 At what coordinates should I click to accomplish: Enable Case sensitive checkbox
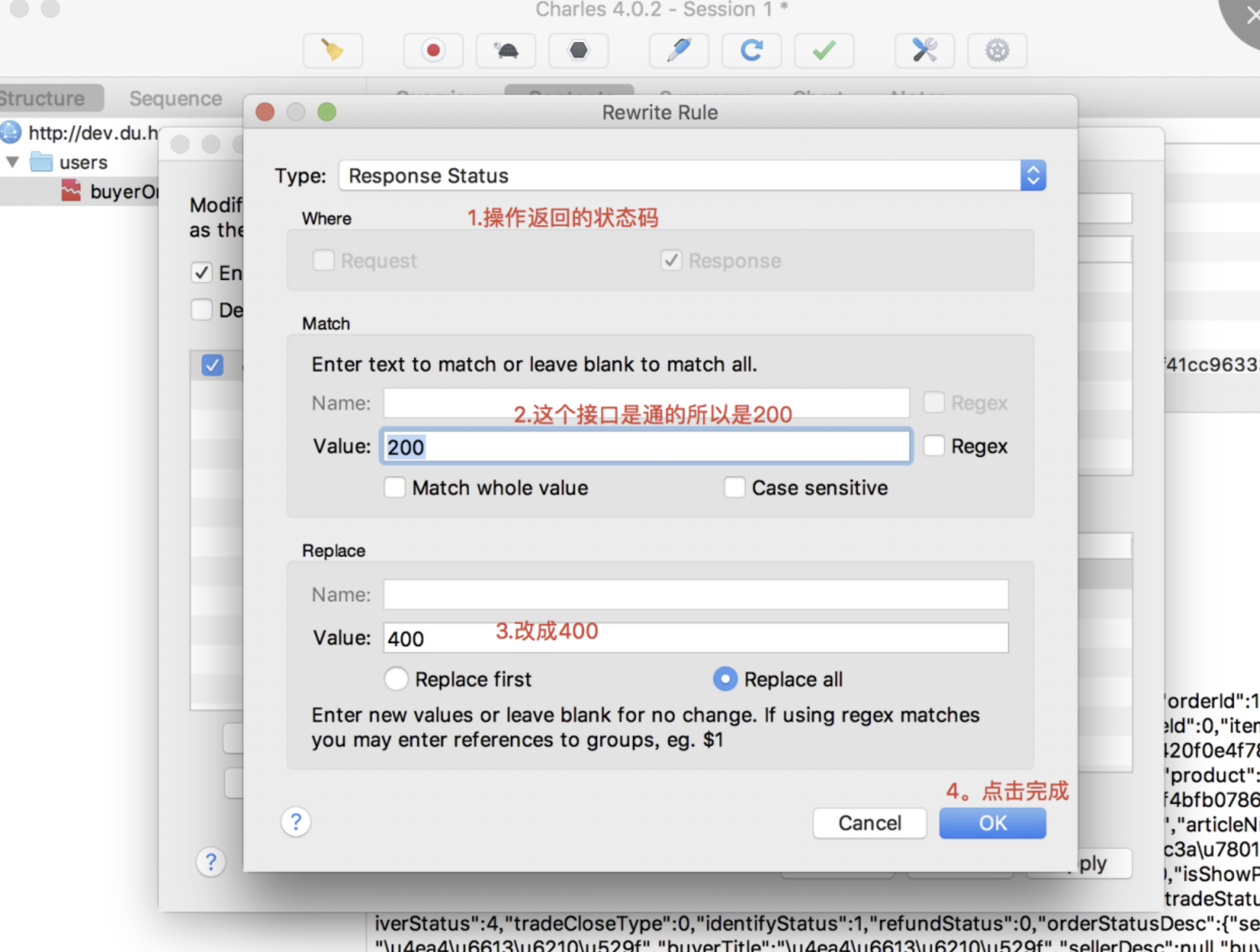[735, 487]
